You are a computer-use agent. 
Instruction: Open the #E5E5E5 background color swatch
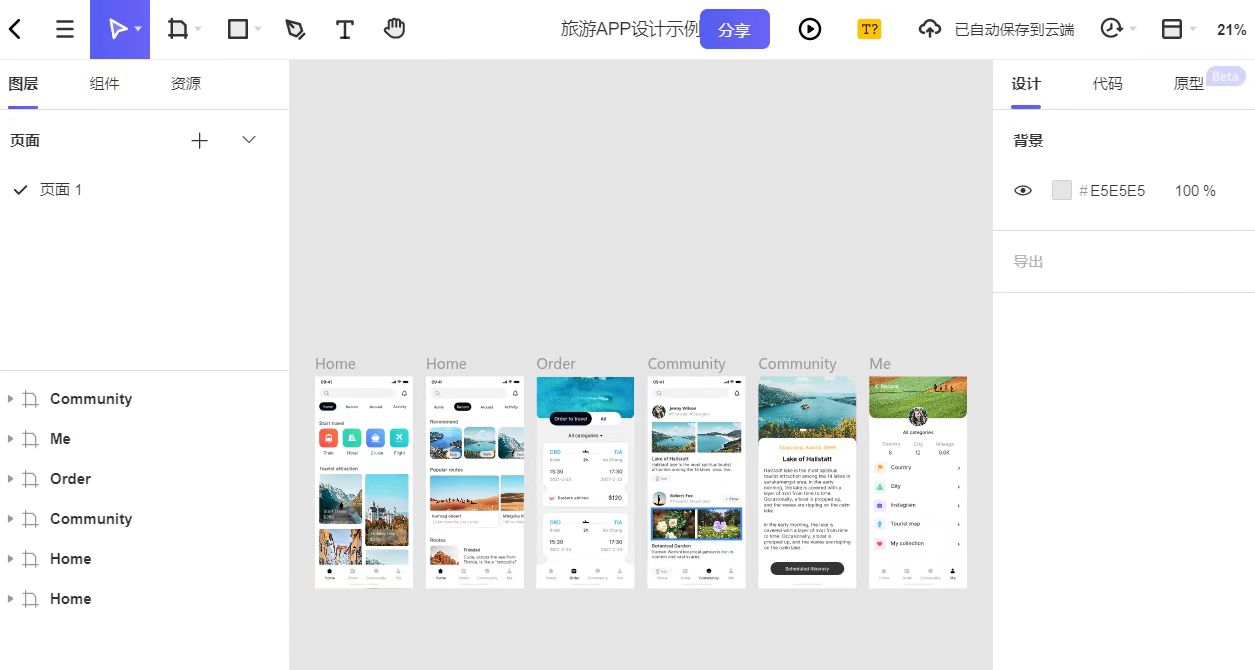[x=1061, y=190]
